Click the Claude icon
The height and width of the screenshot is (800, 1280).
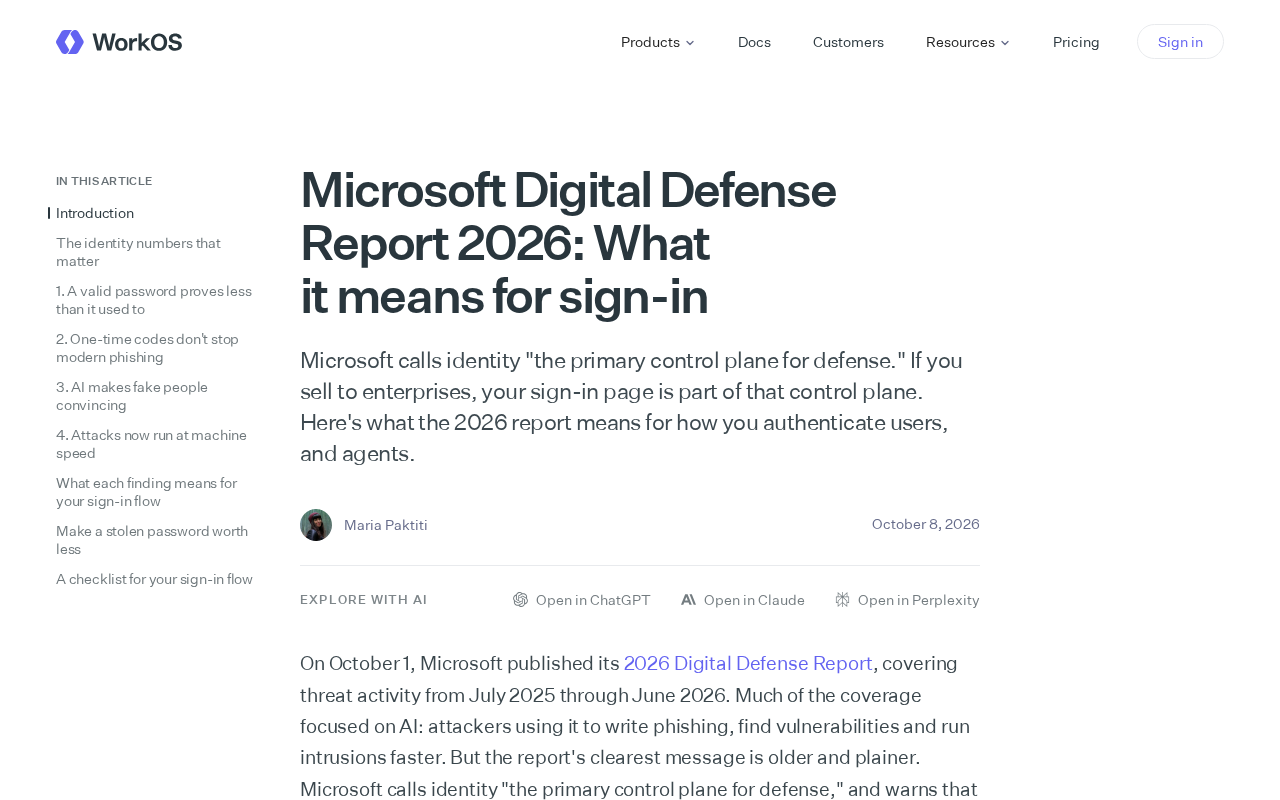688,600
